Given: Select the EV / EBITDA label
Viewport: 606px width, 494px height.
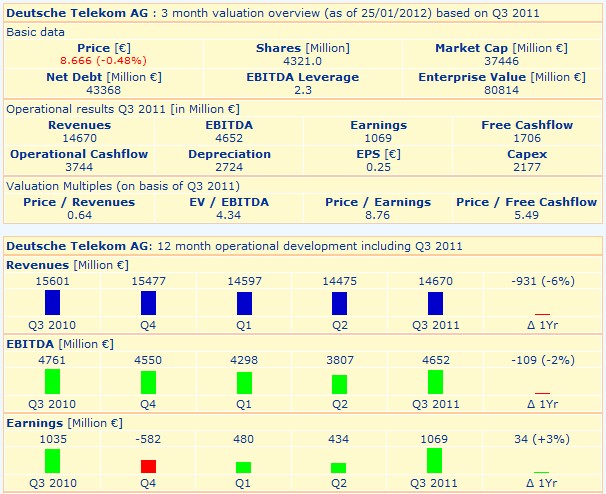Looking at the screenshot, I should pyautogui.click(x=228, y=202).
